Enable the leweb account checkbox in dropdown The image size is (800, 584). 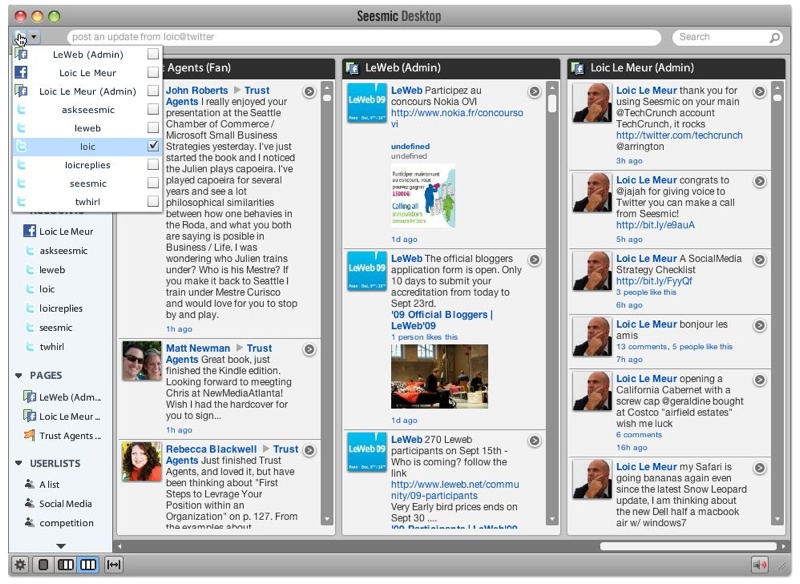tap(153, 128)
